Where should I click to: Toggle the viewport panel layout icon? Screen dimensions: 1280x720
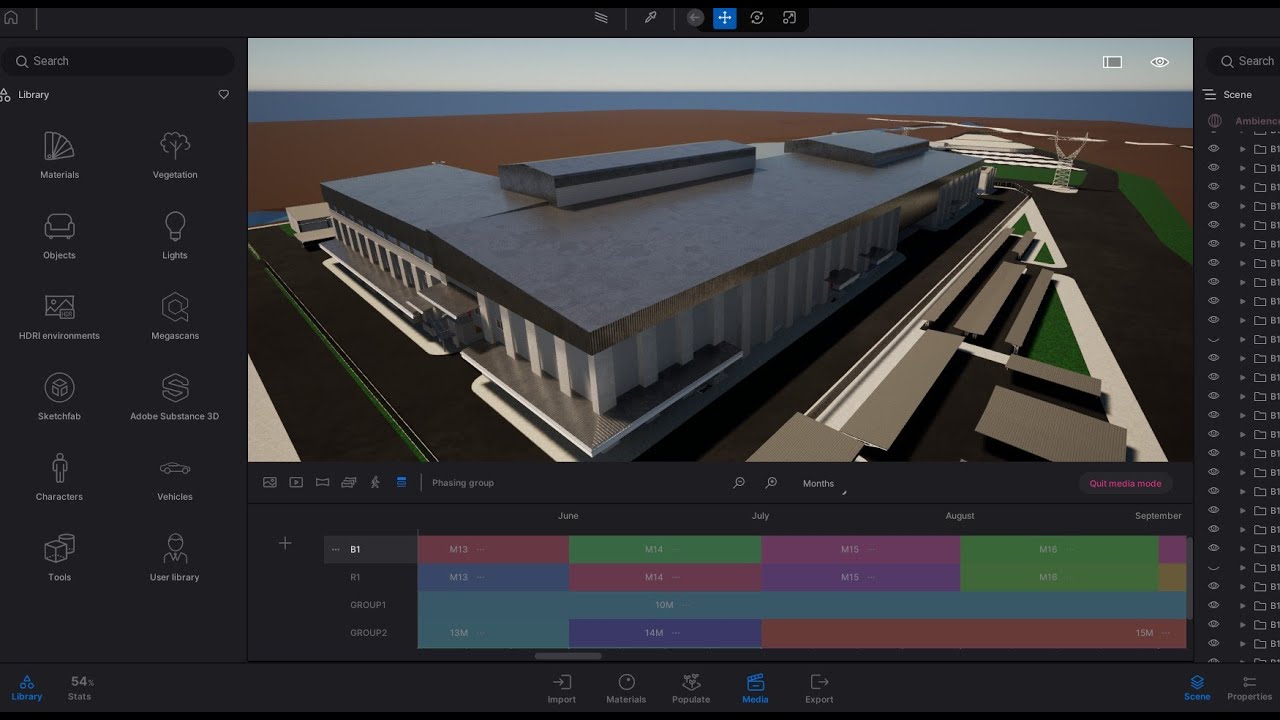point(1112,62)
